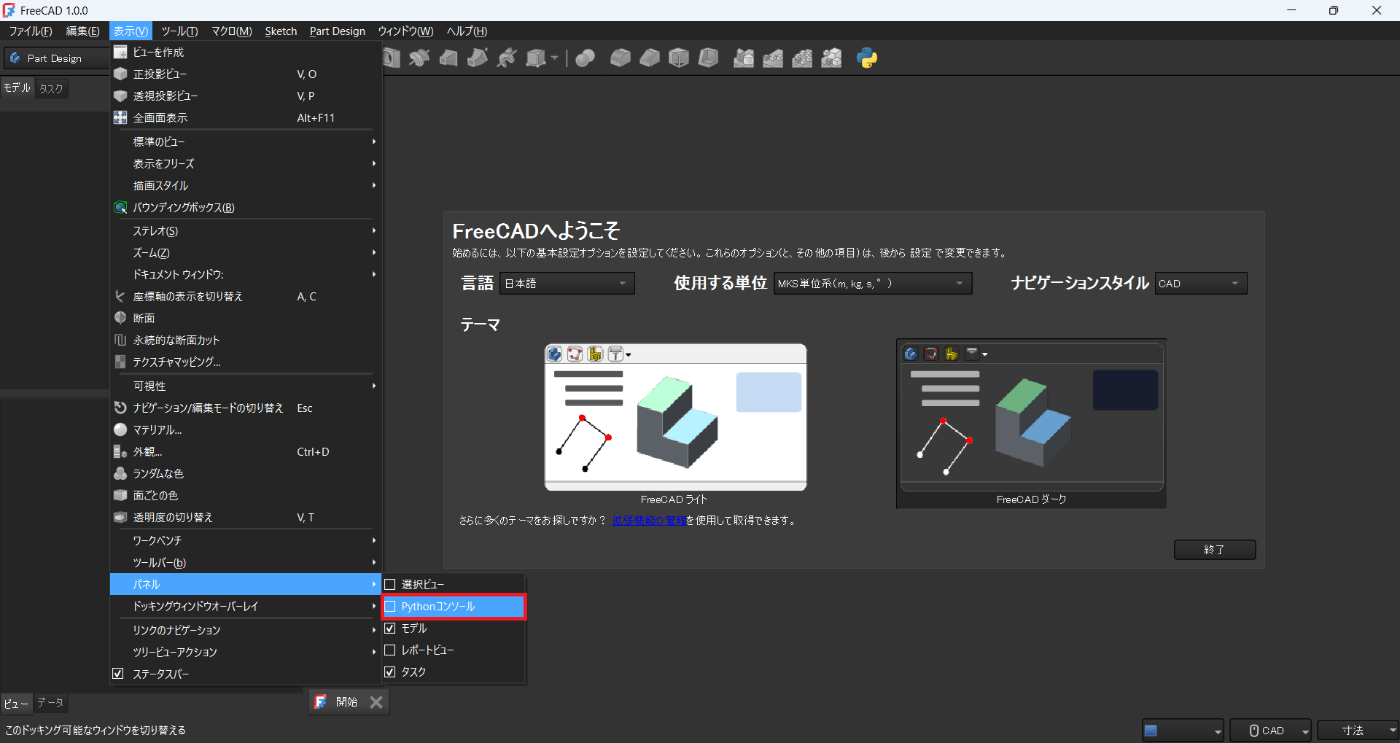Screen dimensions: 1400x743
Task: Open the 拡張機能の管理 link
Action: click(649, 520)
